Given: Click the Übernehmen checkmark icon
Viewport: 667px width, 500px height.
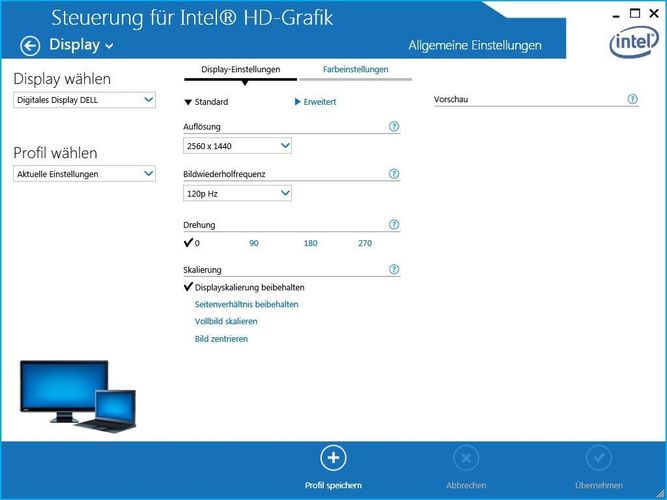Looking at the screenshot, I should coord(599,458).
